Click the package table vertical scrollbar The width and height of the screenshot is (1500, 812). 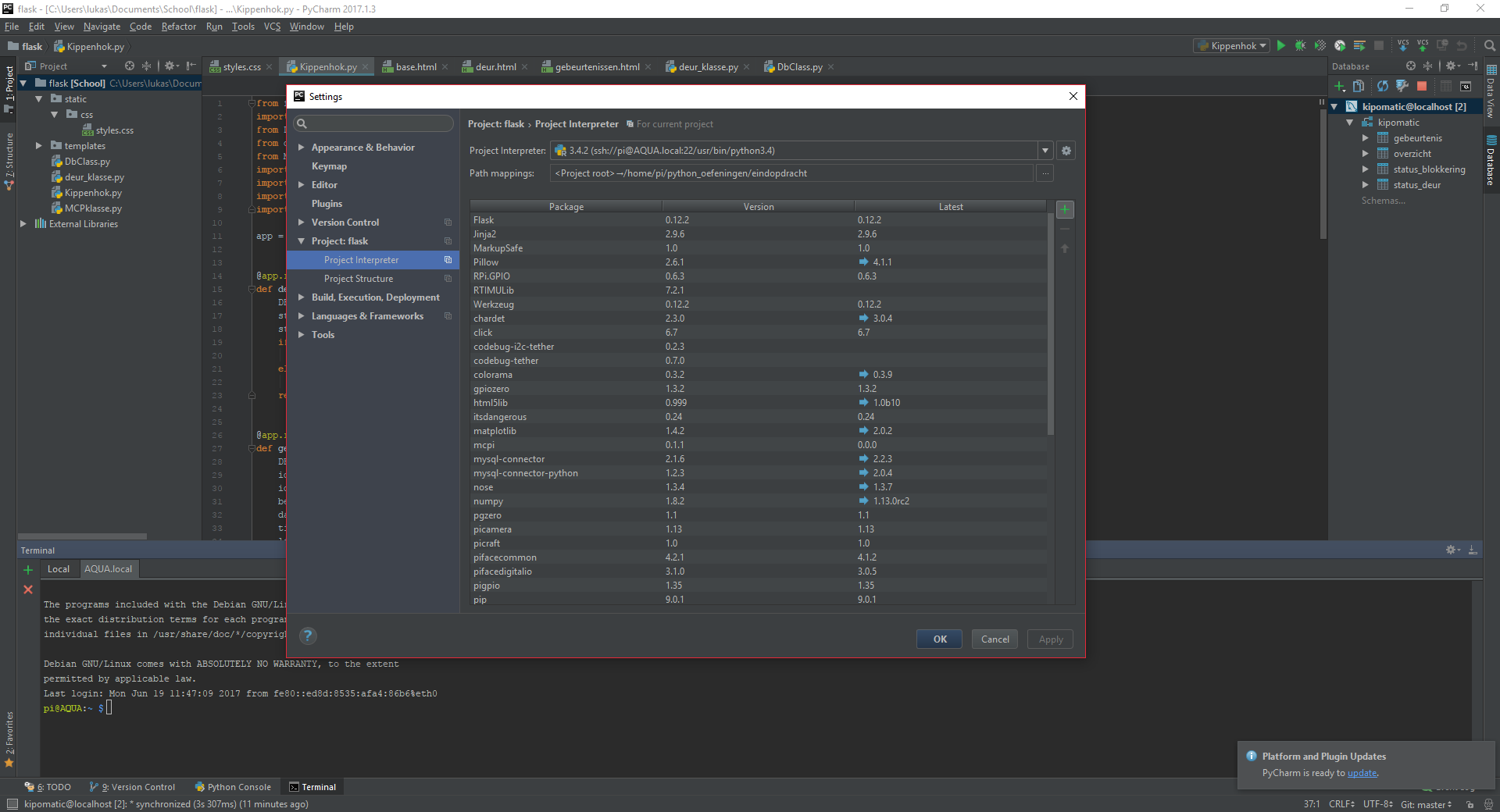(x=1051, y=324)
